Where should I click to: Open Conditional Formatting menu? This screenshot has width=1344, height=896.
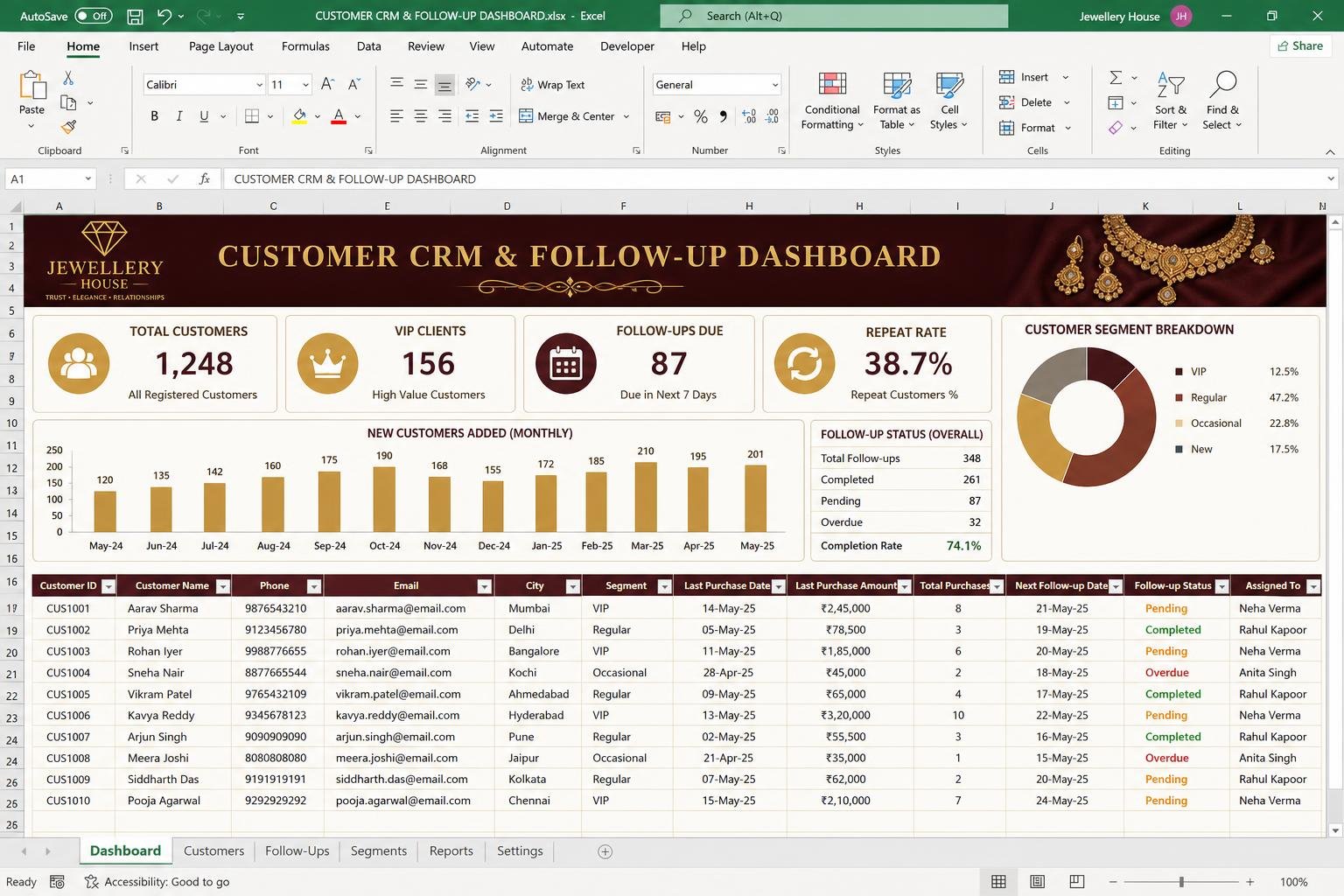click(x=832, y=101)
